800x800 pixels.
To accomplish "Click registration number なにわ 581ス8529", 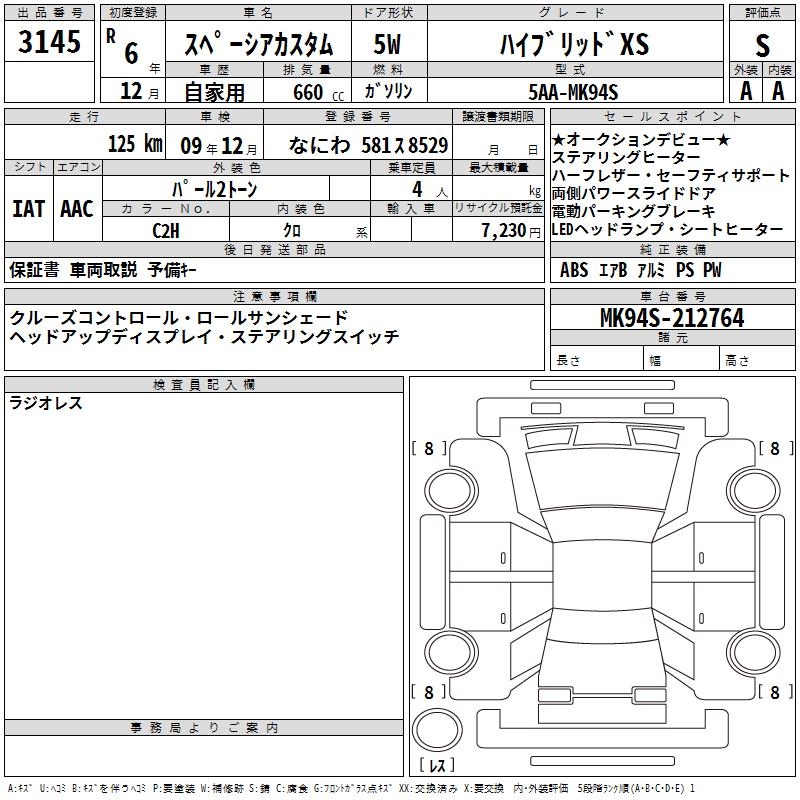I will coord(368,145).
